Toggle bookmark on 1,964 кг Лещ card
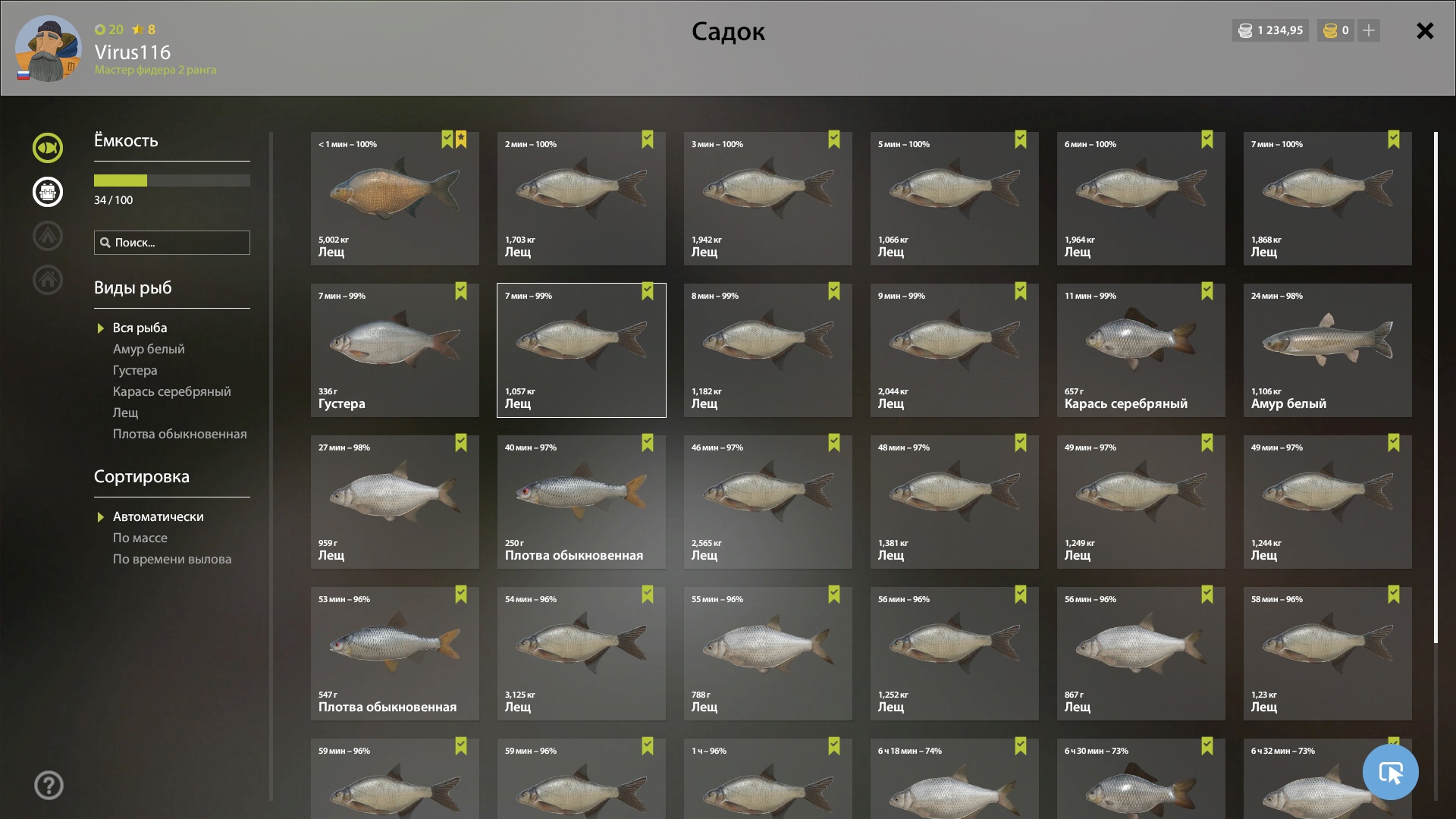The width and height of the screenshot is (1456, 819). point(1207,140)
